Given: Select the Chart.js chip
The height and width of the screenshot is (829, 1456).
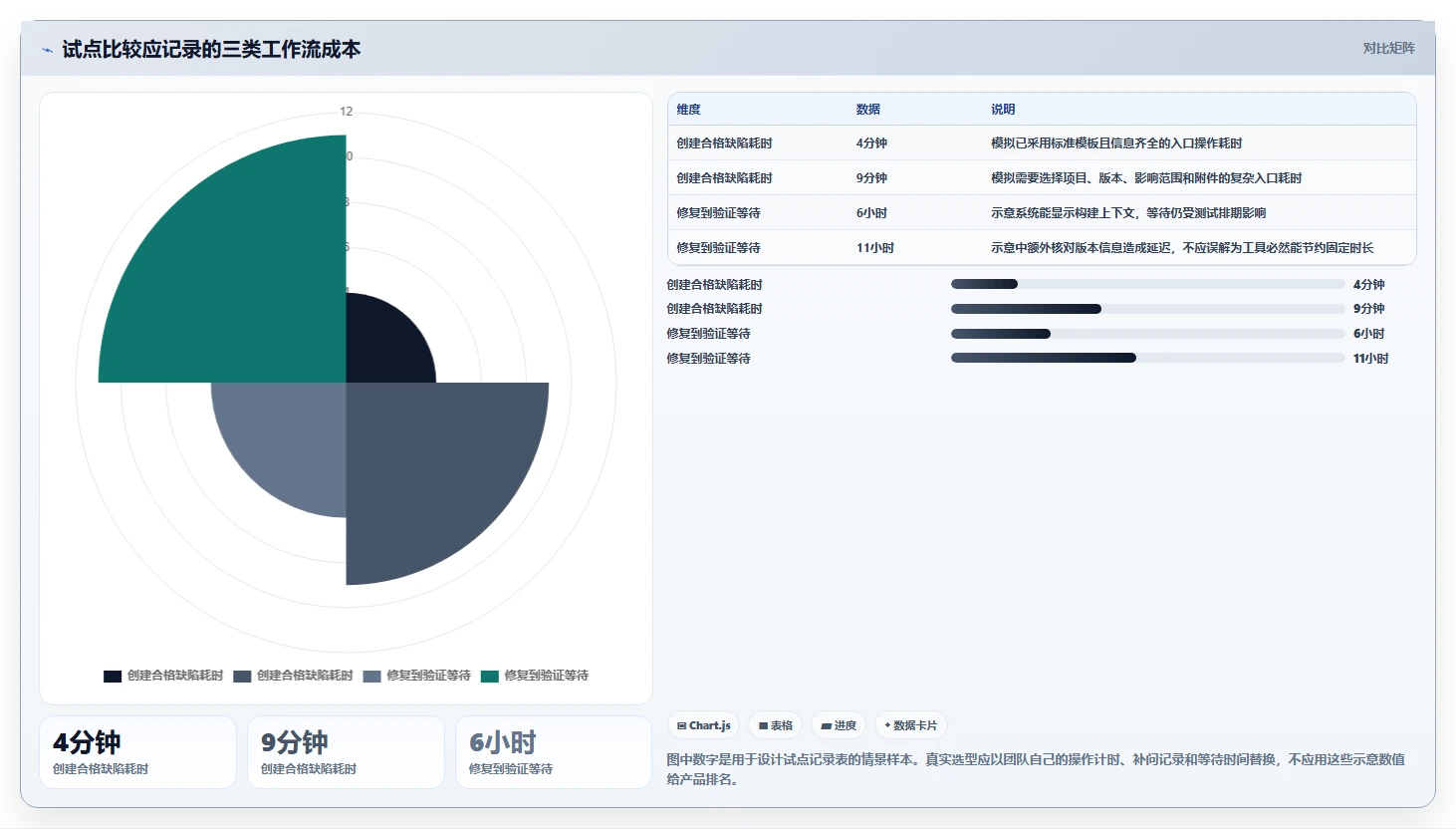Looking at the screenshot, I should tap(703, 725).
